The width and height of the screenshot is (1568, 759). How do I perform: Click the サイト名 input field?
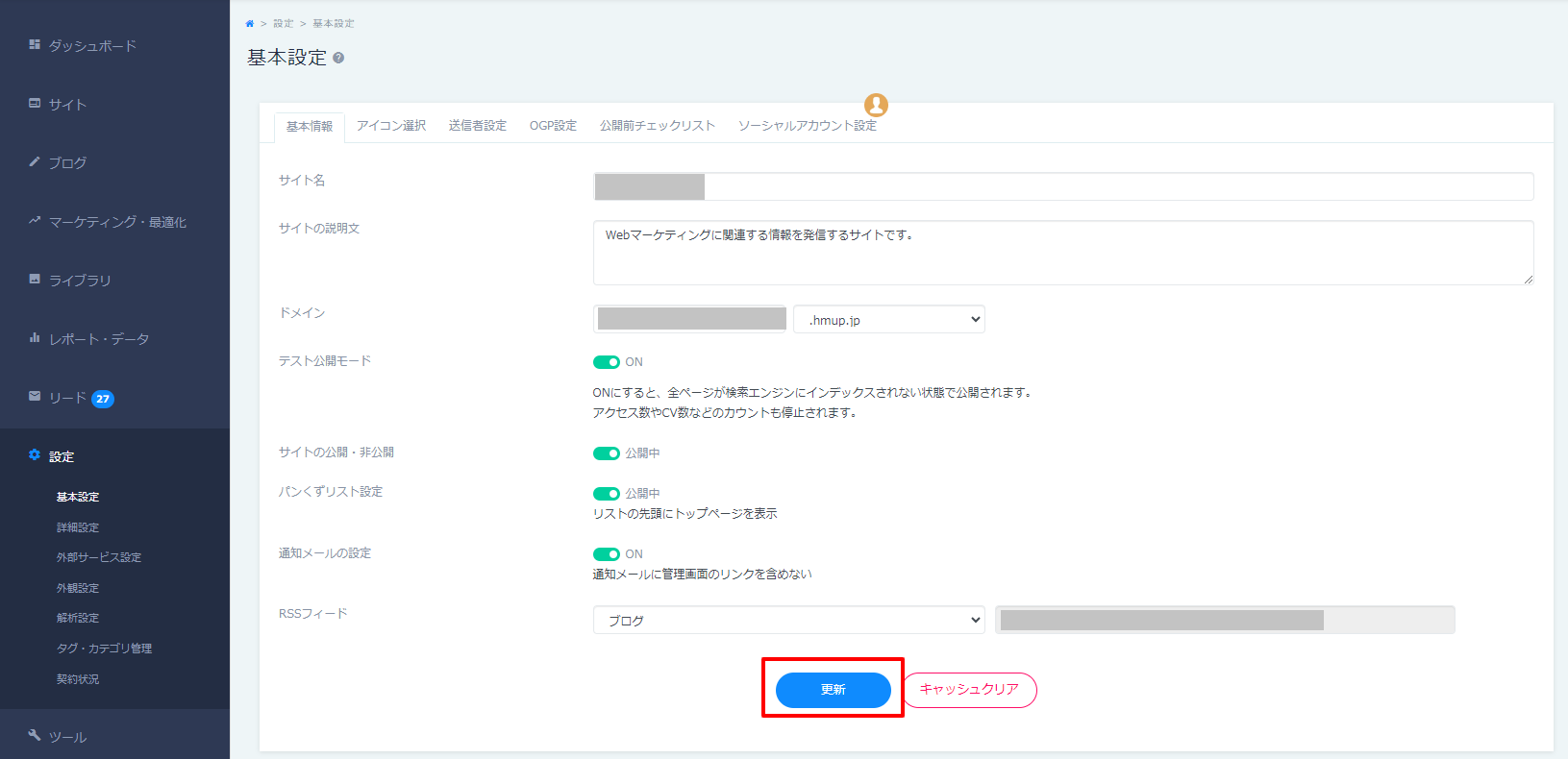(1063, 186)
